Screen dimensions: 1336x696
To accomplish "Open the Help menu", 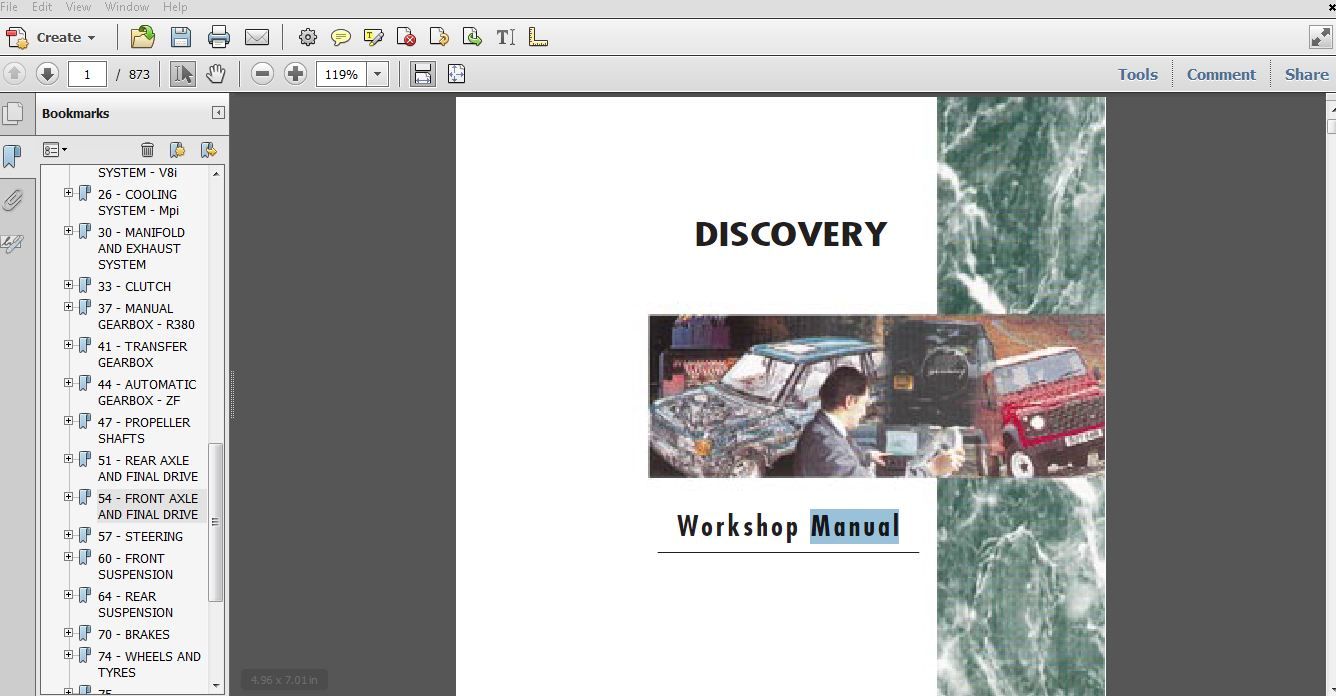I will [x=175, y=7].
